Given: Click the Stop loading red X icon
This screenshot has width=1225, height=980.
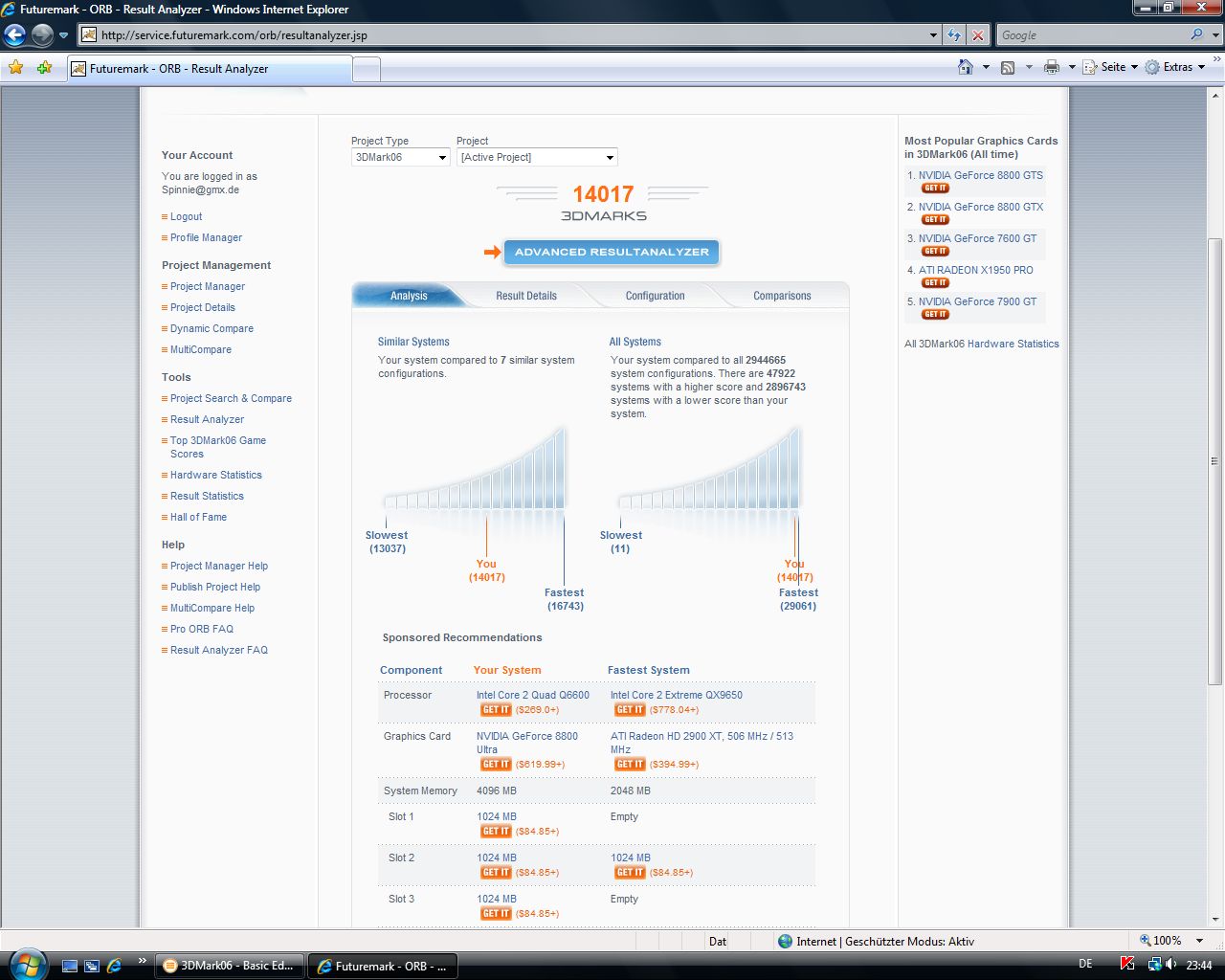Looking at the screenshot, I should (x=977, y=35).
